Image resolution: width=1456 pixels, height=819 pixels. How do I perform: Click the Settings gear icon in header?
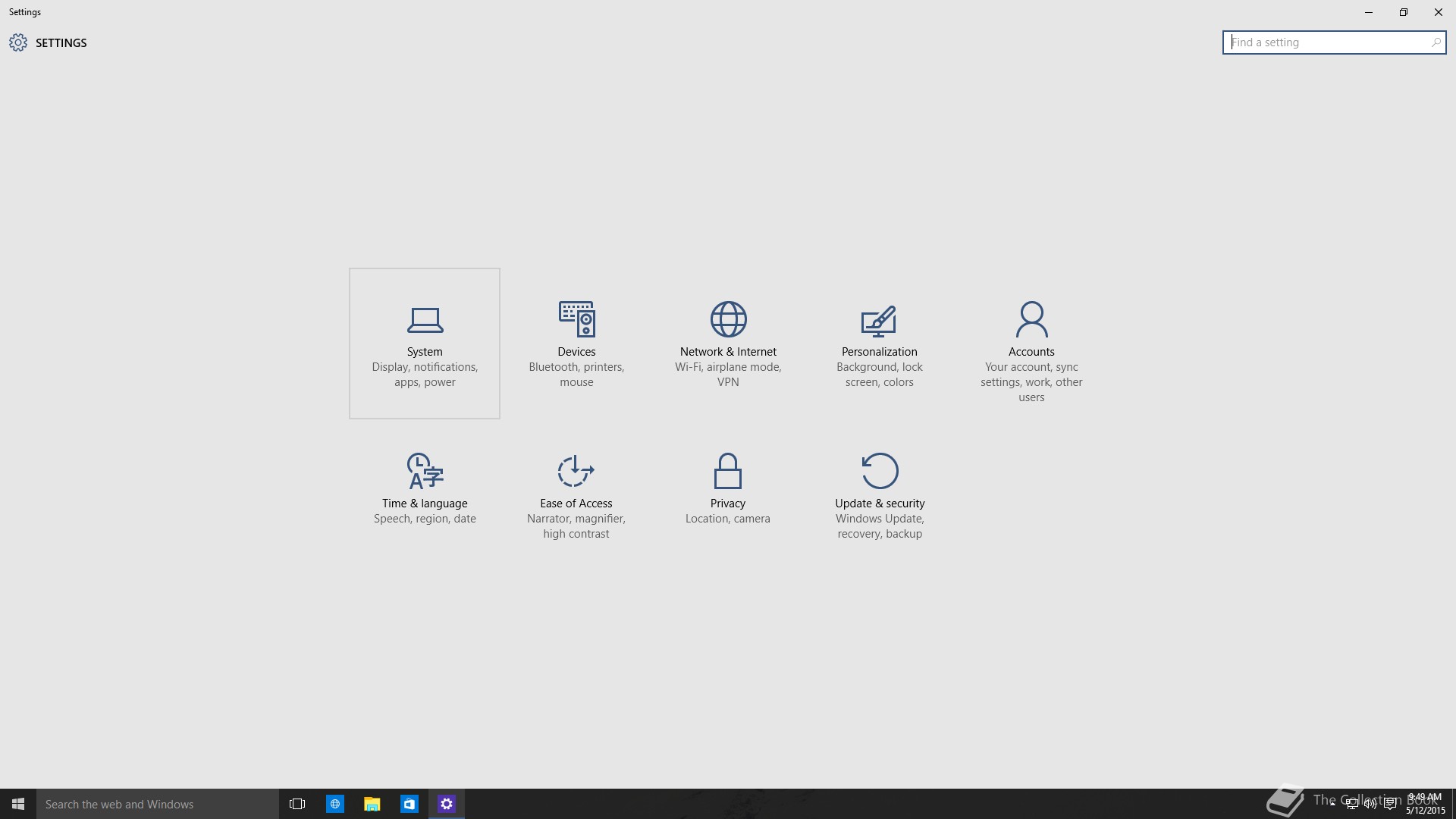(x=18, y=42)
